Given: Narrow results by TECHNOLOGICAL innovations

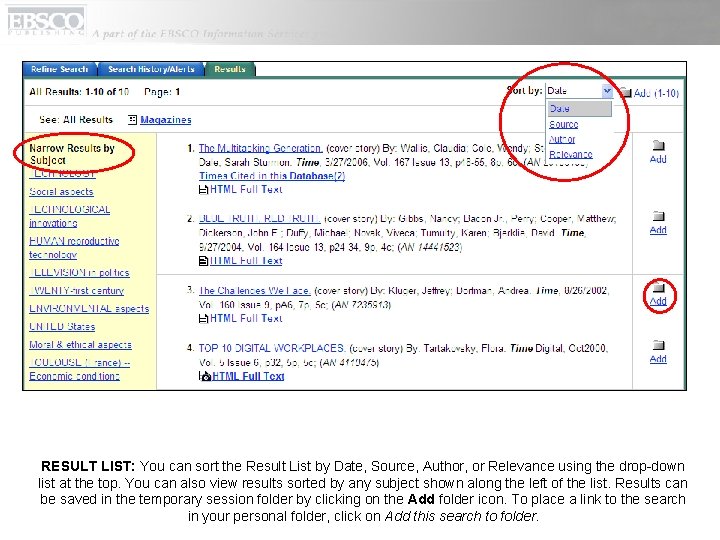Looking at the screenshot, I should click(x=69, y=216).
